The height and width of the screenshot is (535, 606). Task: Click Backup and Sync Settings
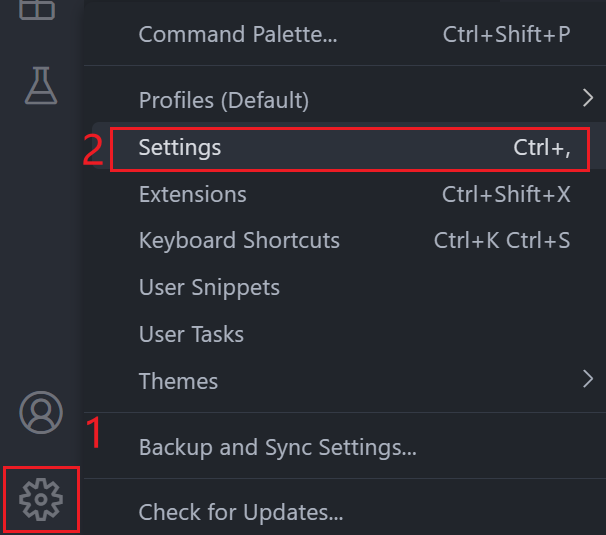[x=277, y=447]
